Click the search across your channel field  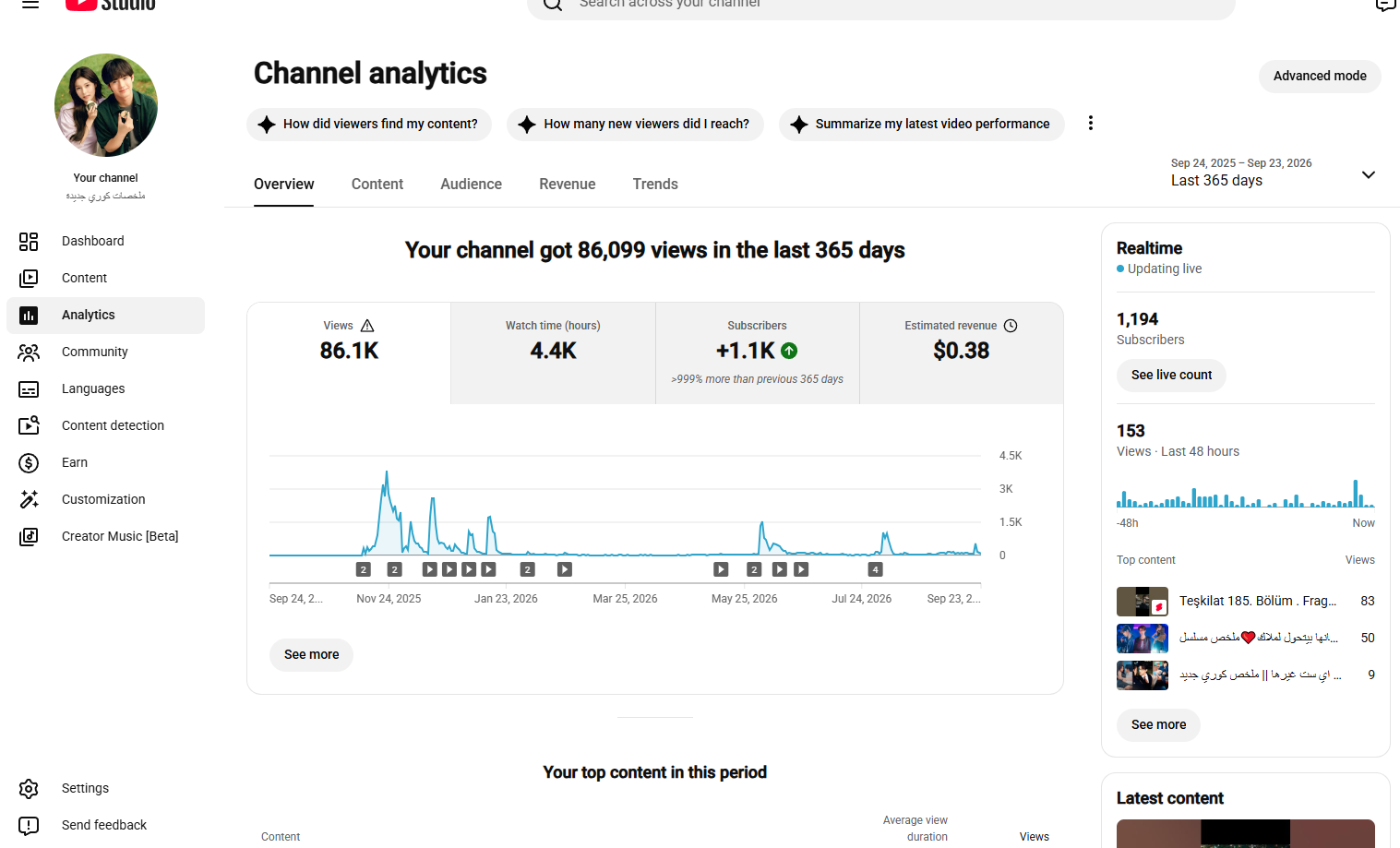pyautogui.click(x=881, y=5)
